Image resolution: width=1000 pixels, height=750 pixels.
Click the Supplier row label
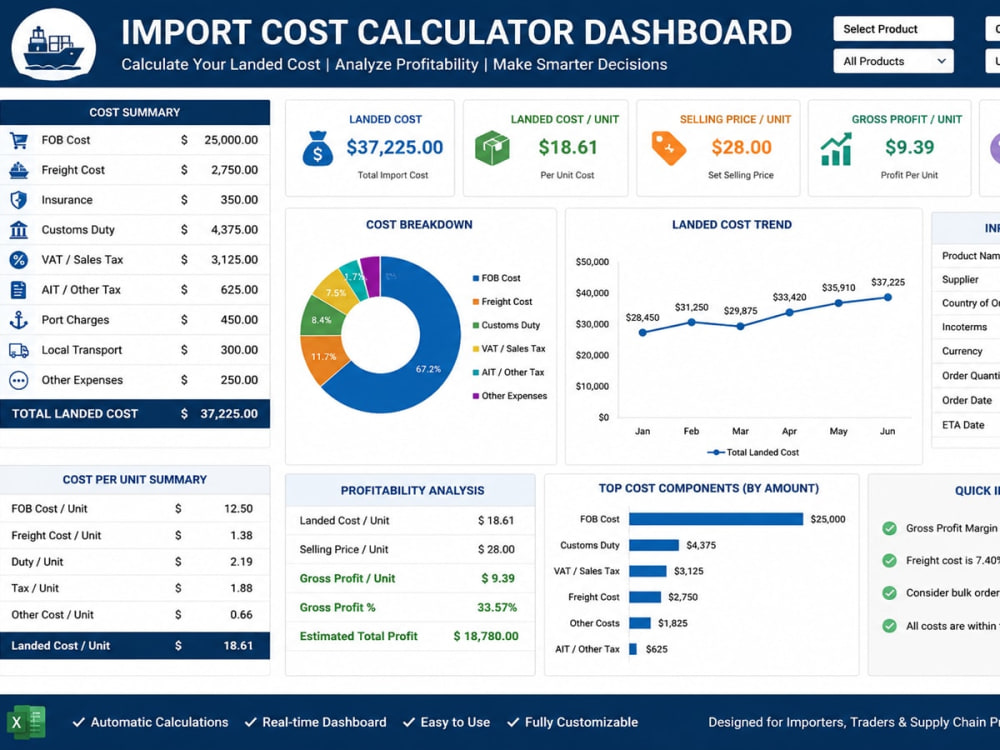[960, 279]
